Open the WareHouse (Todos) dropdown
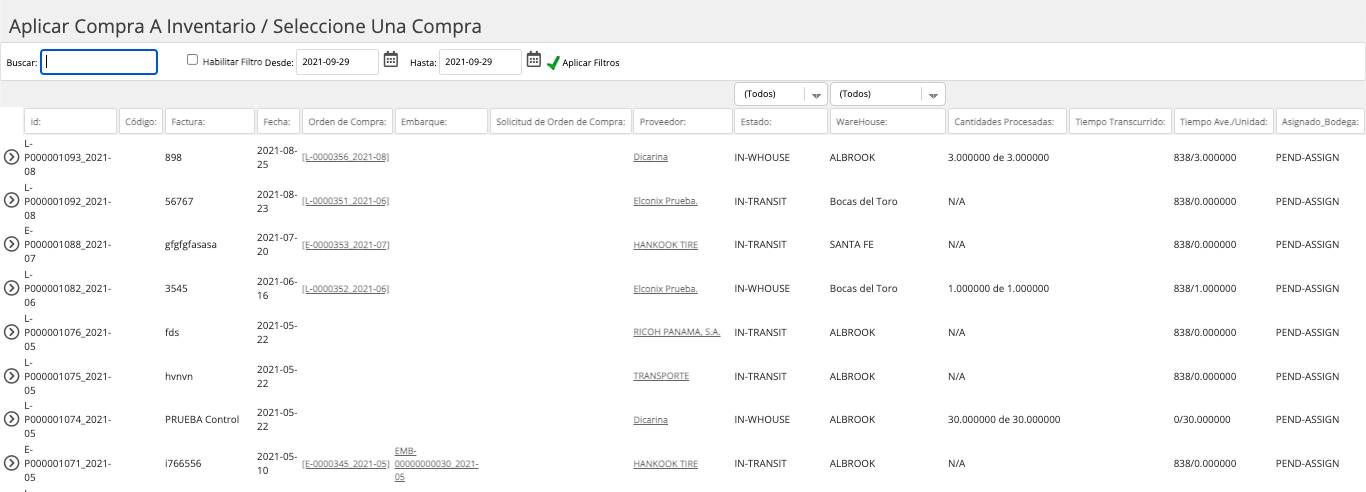 pyautogui.click(x=888, y=94)
